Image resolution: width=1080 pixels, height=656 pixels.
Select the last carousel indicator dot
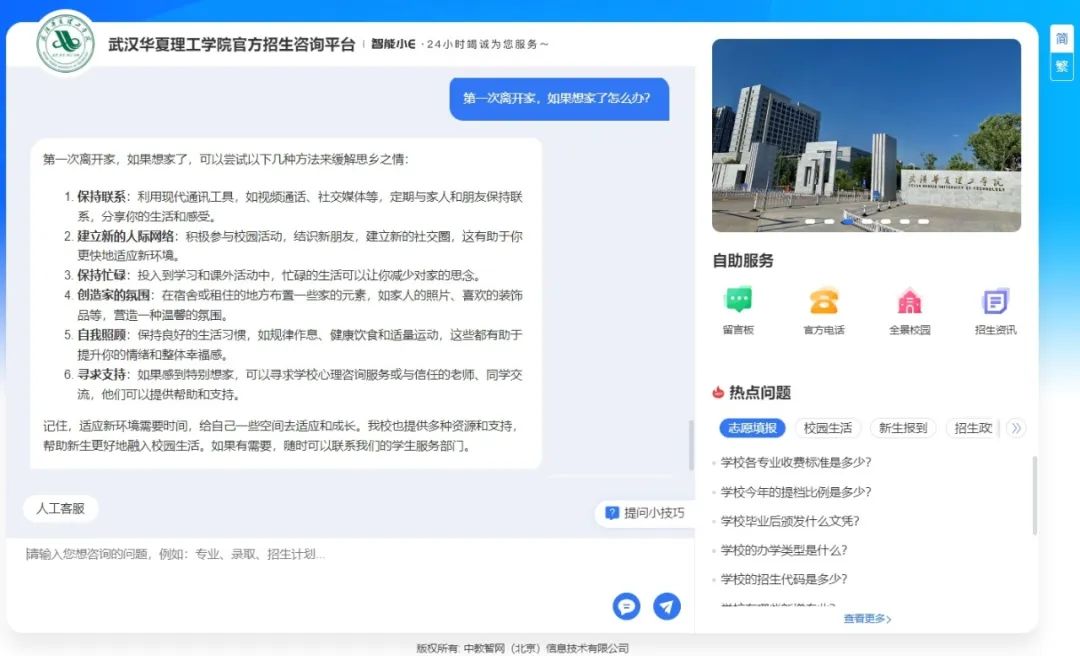tap(923, 221)
